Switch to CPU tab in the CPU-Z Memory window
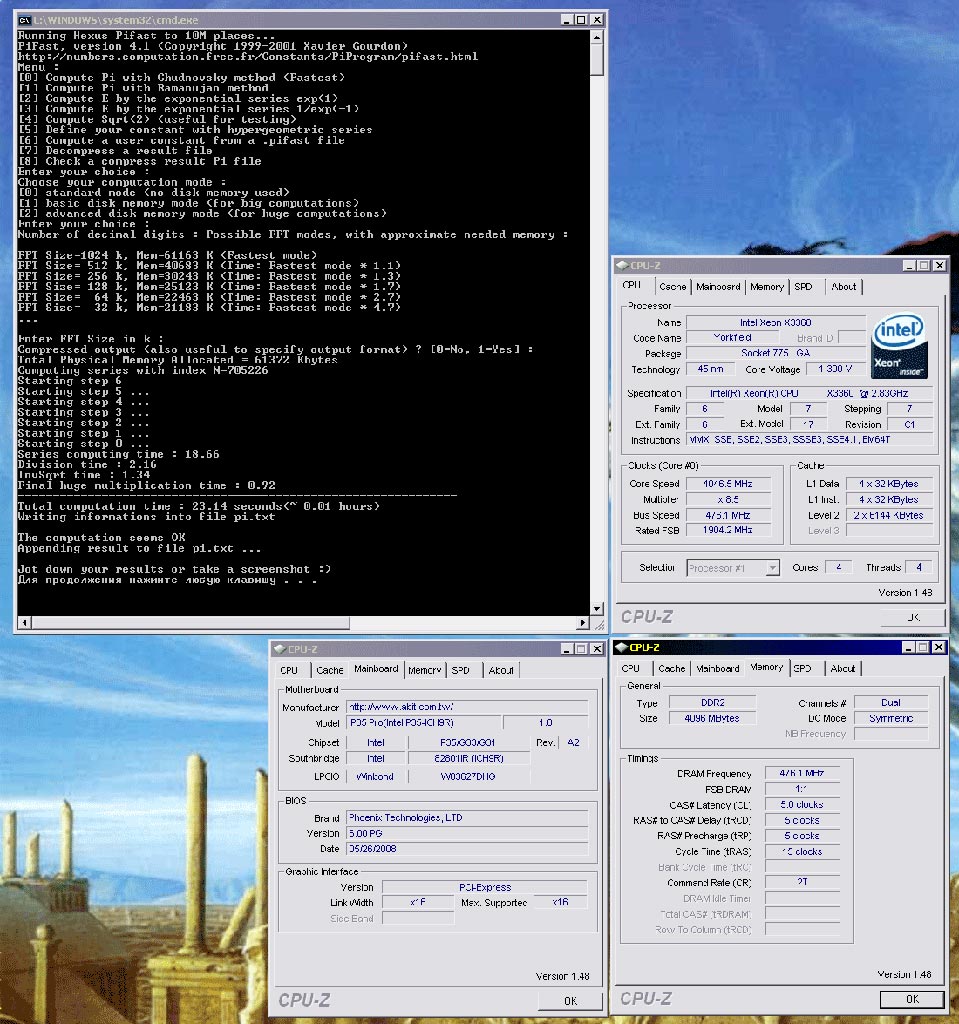Image resolution: width=959 pixels, height=1024 pixels. [x=630, y=669]
